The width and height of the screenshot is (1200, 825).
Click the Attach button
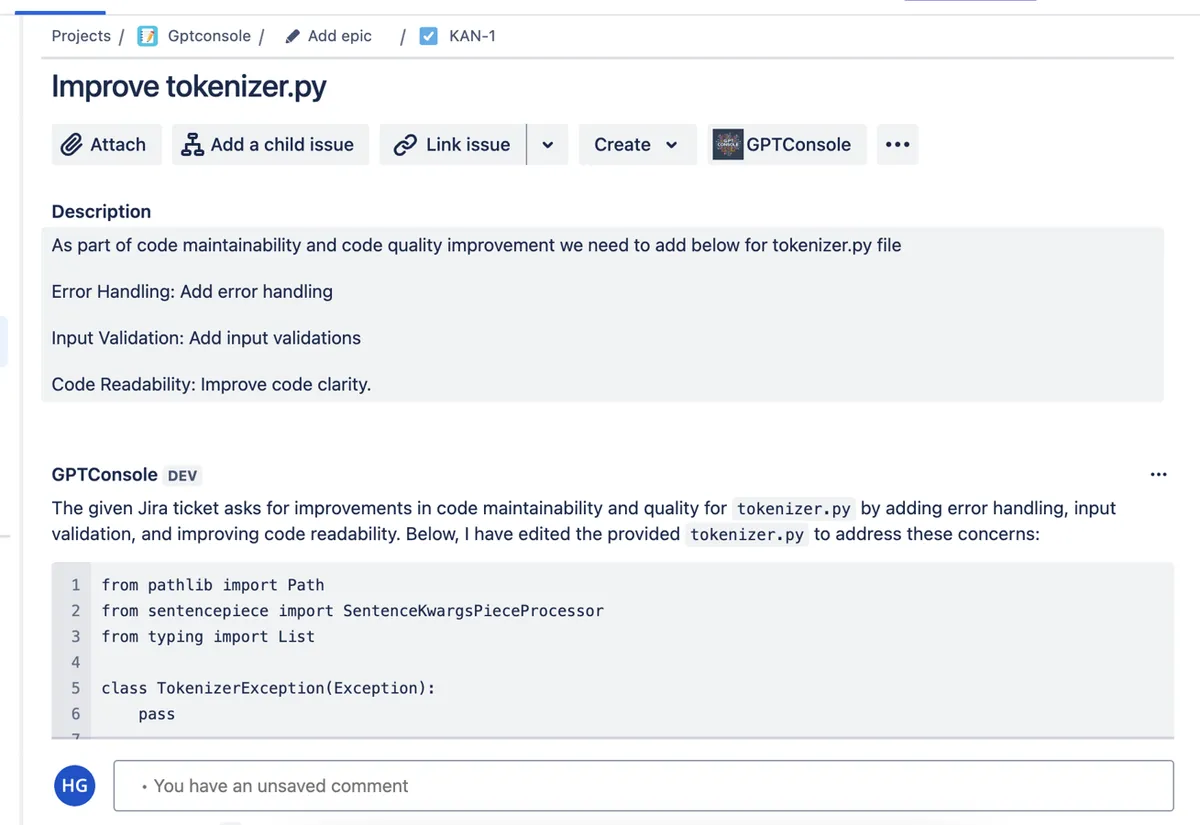(x=107, y=144)
